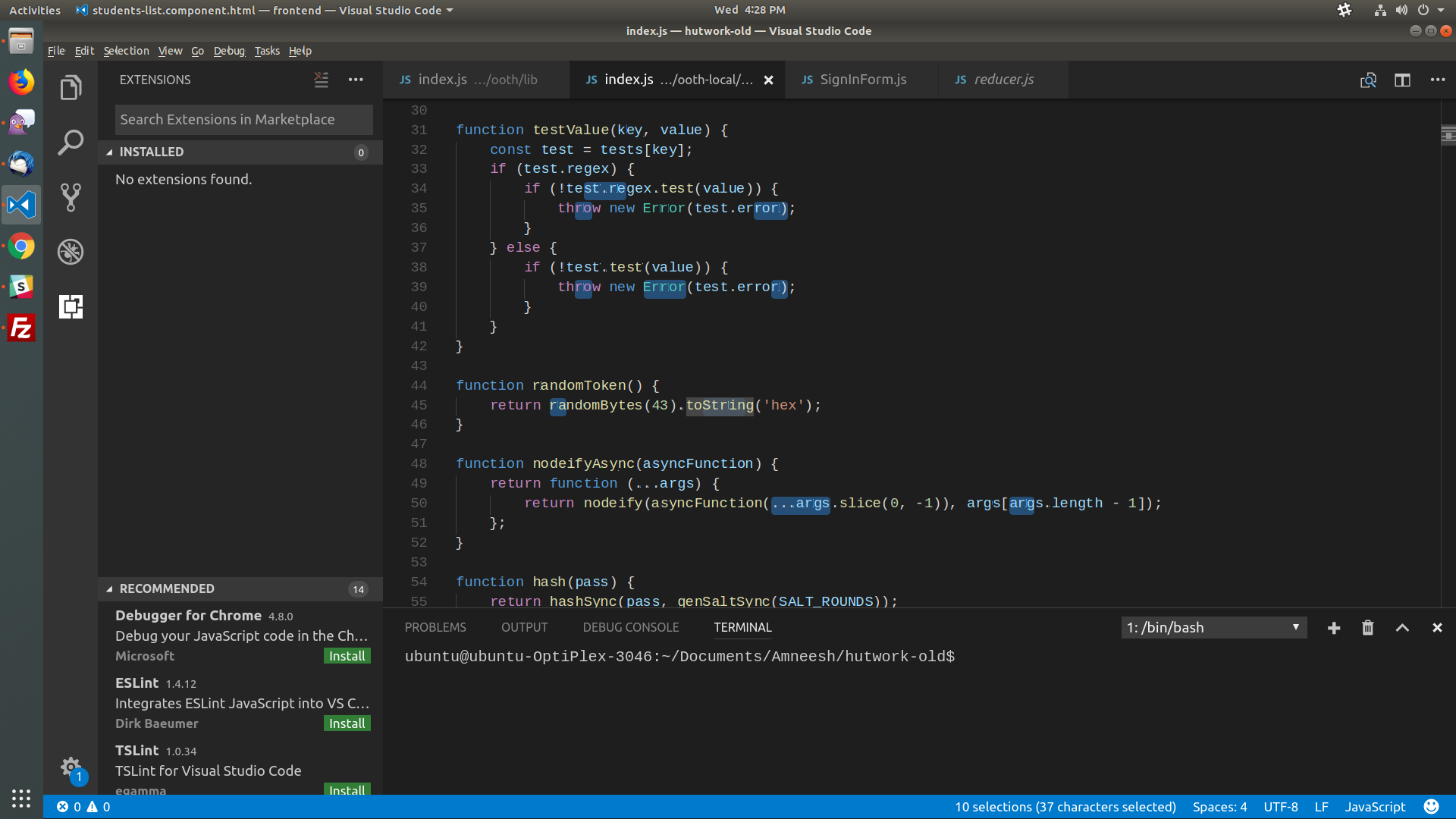Maximize the terminal panel with chevron
Image resolution: width=1456 pixels, height=819 pixels.
[x=1402, y=628]
